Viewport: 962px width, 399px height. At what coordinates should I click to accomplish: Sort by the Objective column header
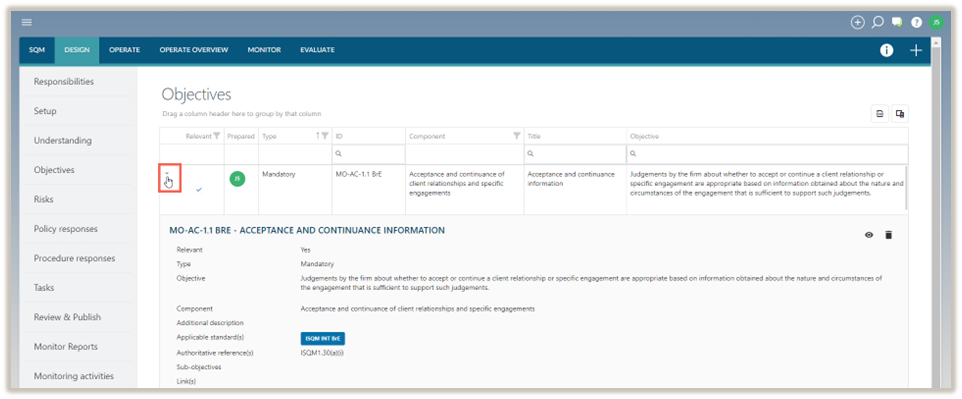pos(644,136)
